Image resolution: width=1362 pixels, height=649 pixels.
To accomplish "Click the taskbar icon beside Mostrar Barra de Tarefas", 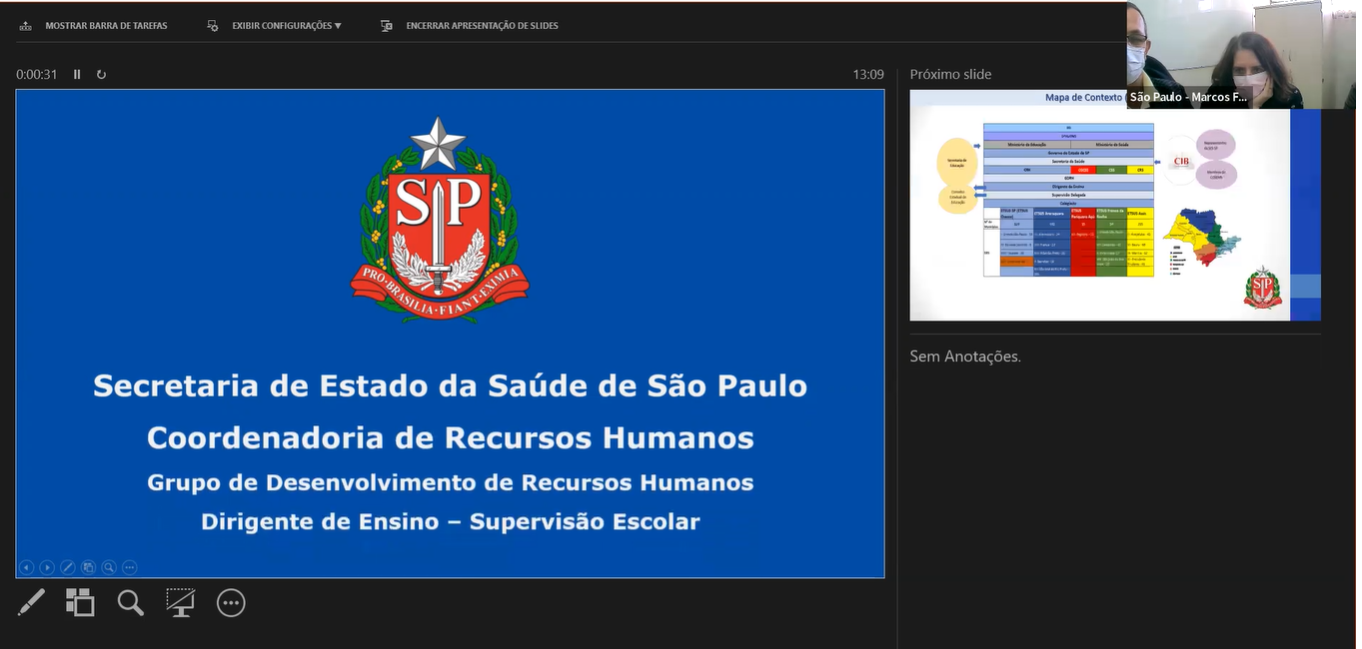I will point(25,26).
